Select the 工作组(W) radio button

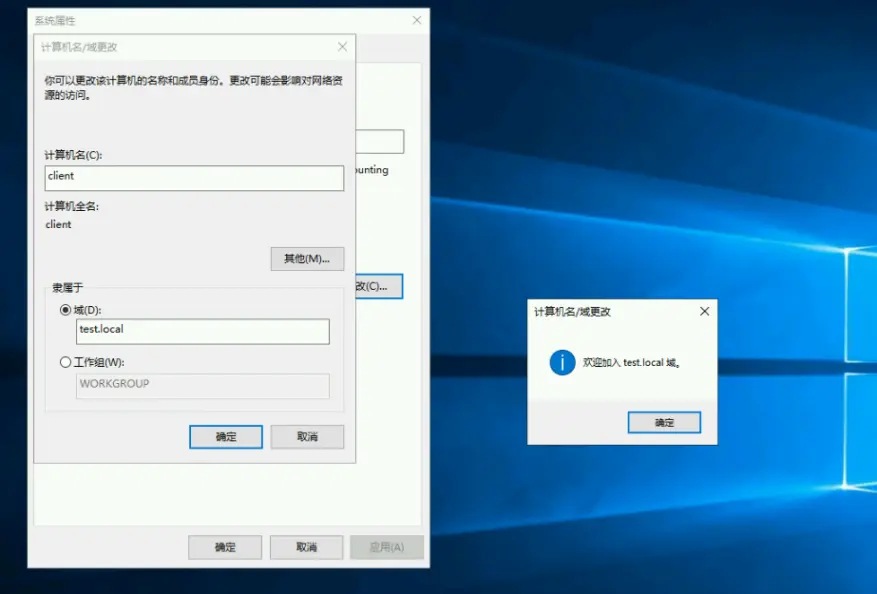pyautogui.click(x=66, y=362)
